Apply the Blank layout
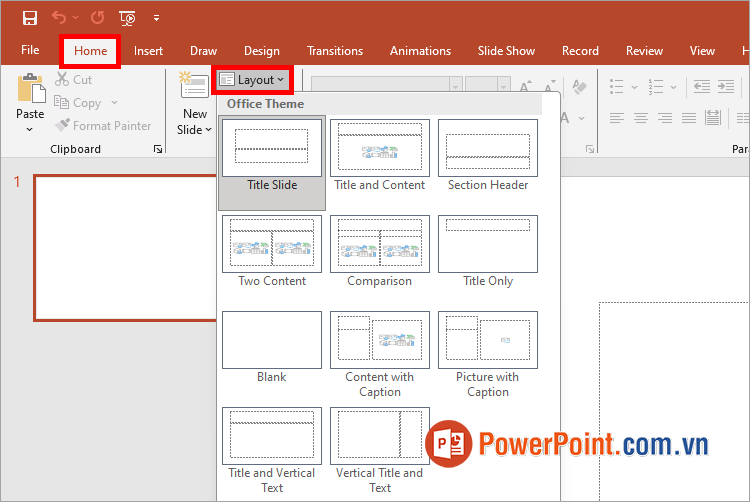This screenshot has height=502, width=750. [272, 348]
